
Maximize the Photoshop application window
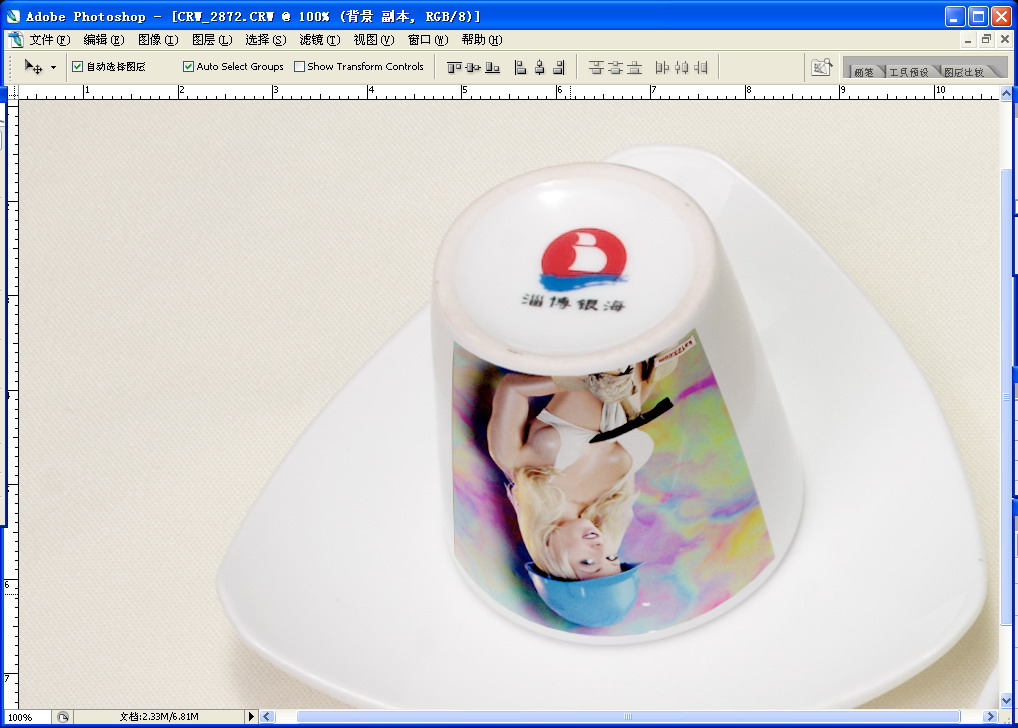click(978, 16)
